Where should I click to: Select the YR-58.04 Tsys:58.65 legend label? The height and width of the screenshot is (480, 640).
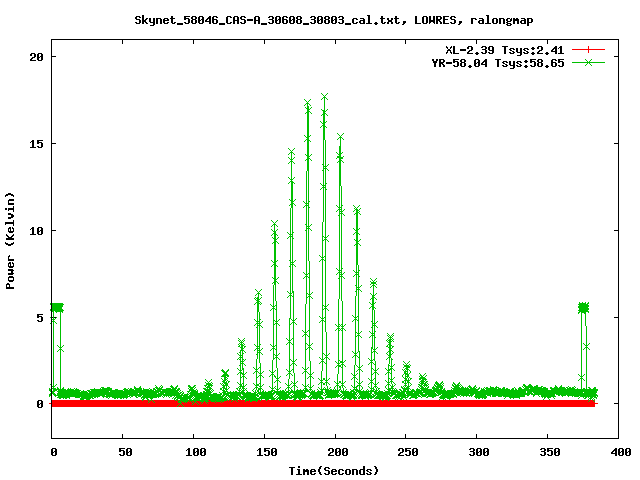498,63
